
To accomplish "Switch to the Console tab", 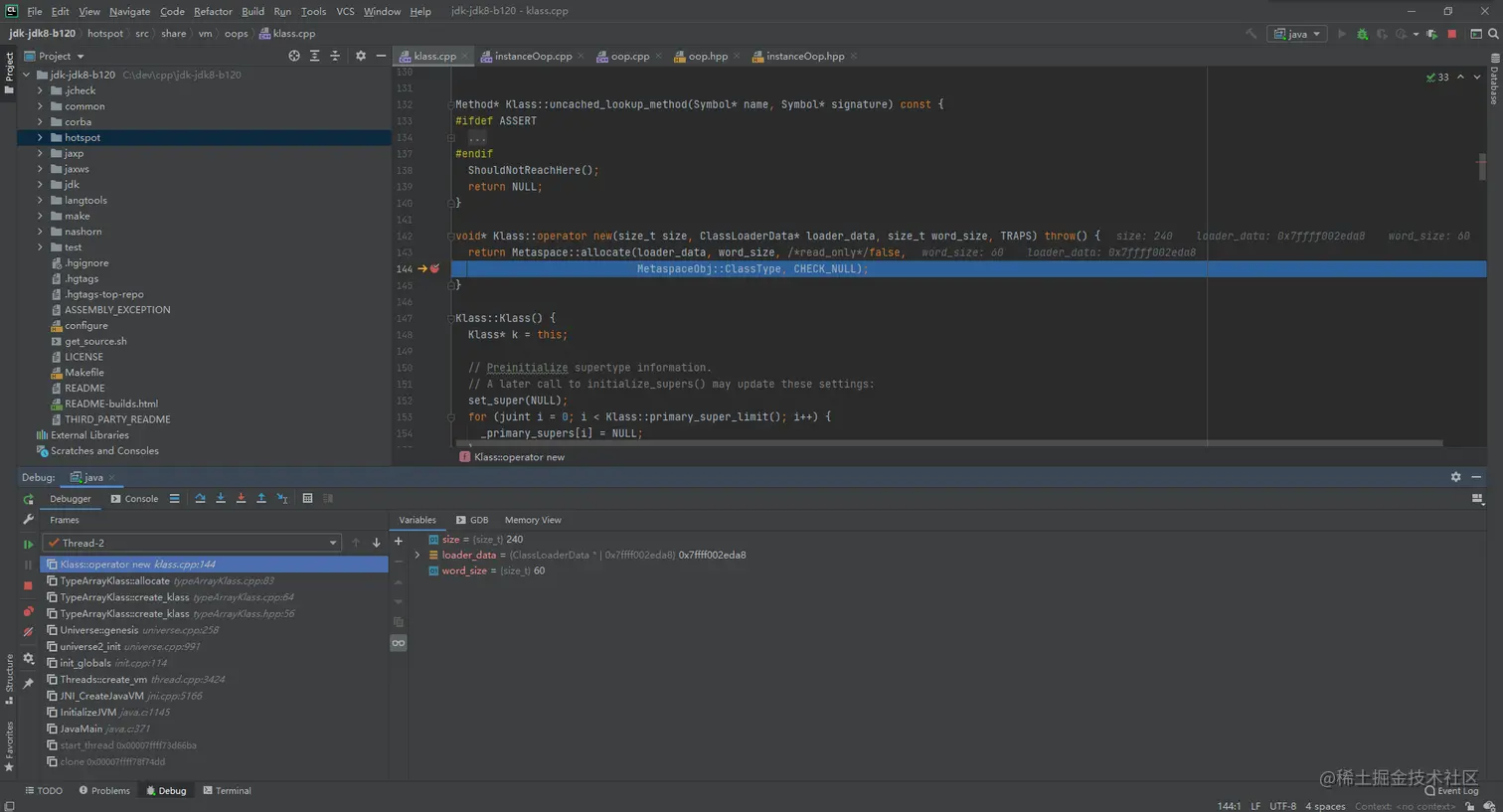I will (134, 499).
